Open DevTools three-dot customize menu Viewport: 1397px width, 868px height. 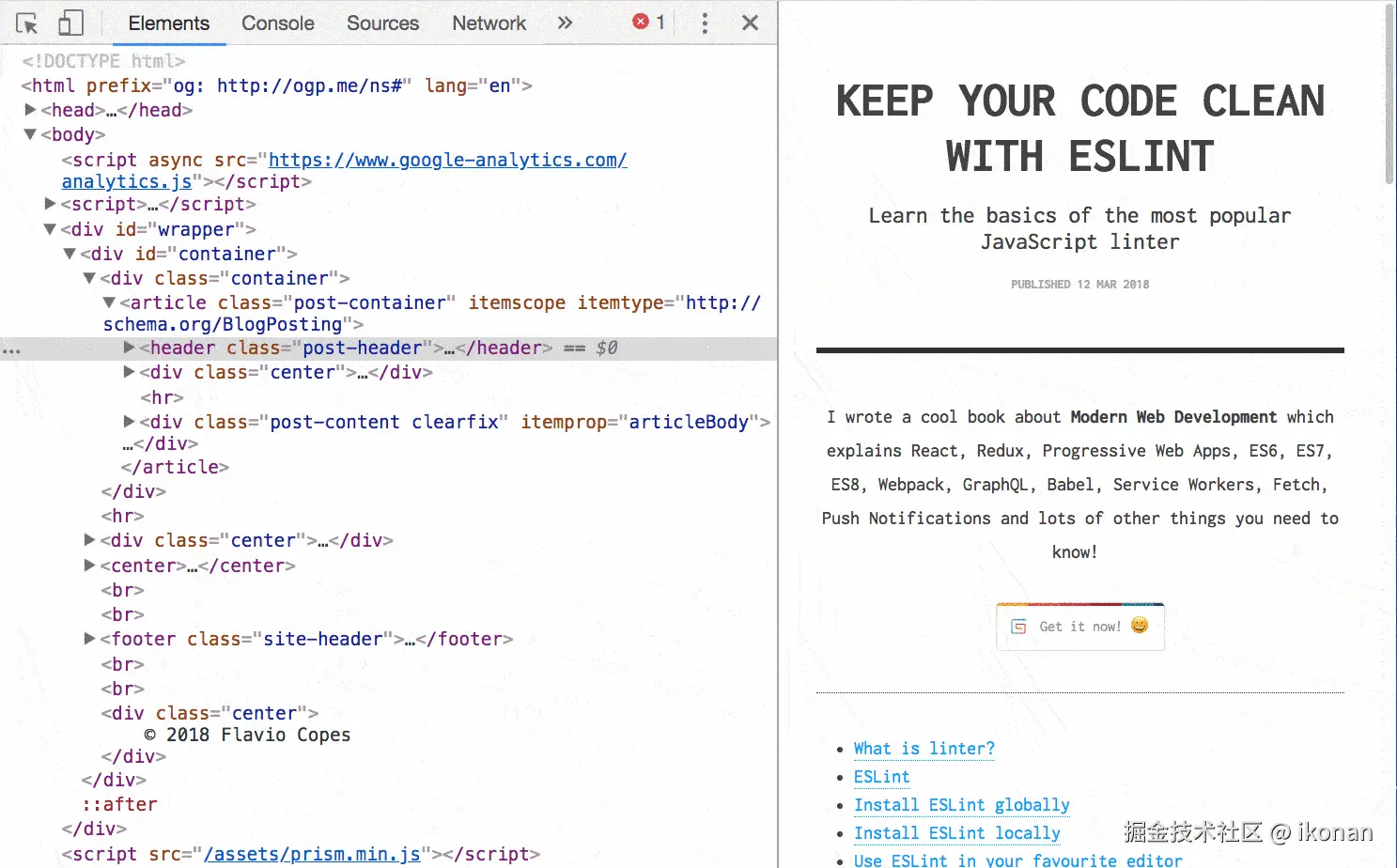(705, 23)
